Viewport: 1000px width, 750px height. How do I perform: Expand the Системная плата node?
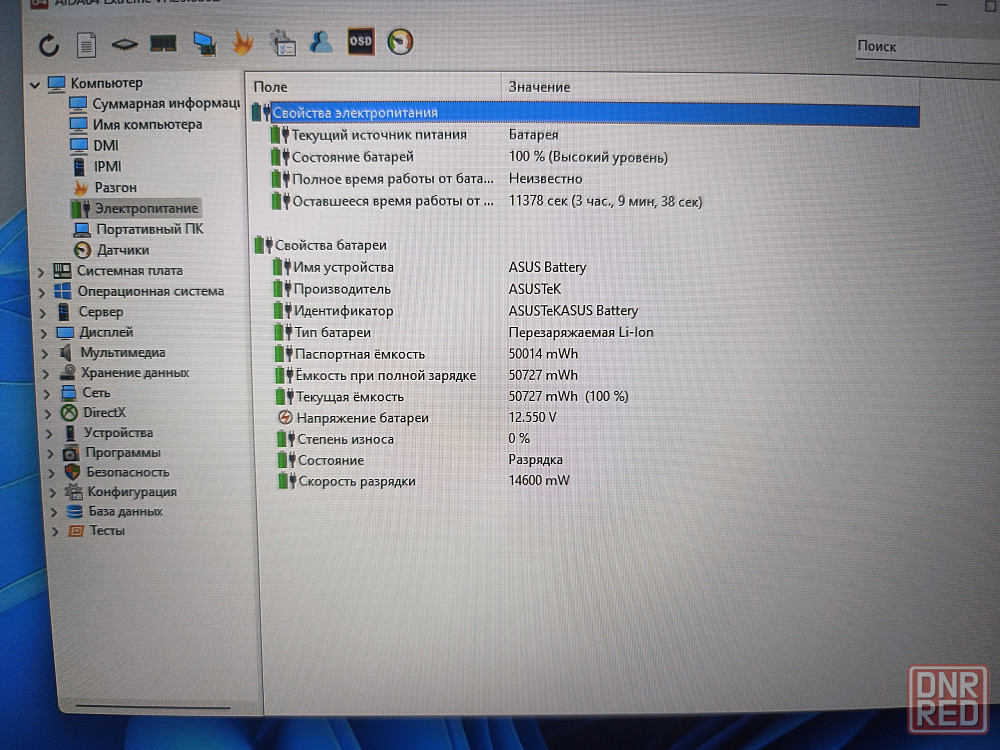41,272
